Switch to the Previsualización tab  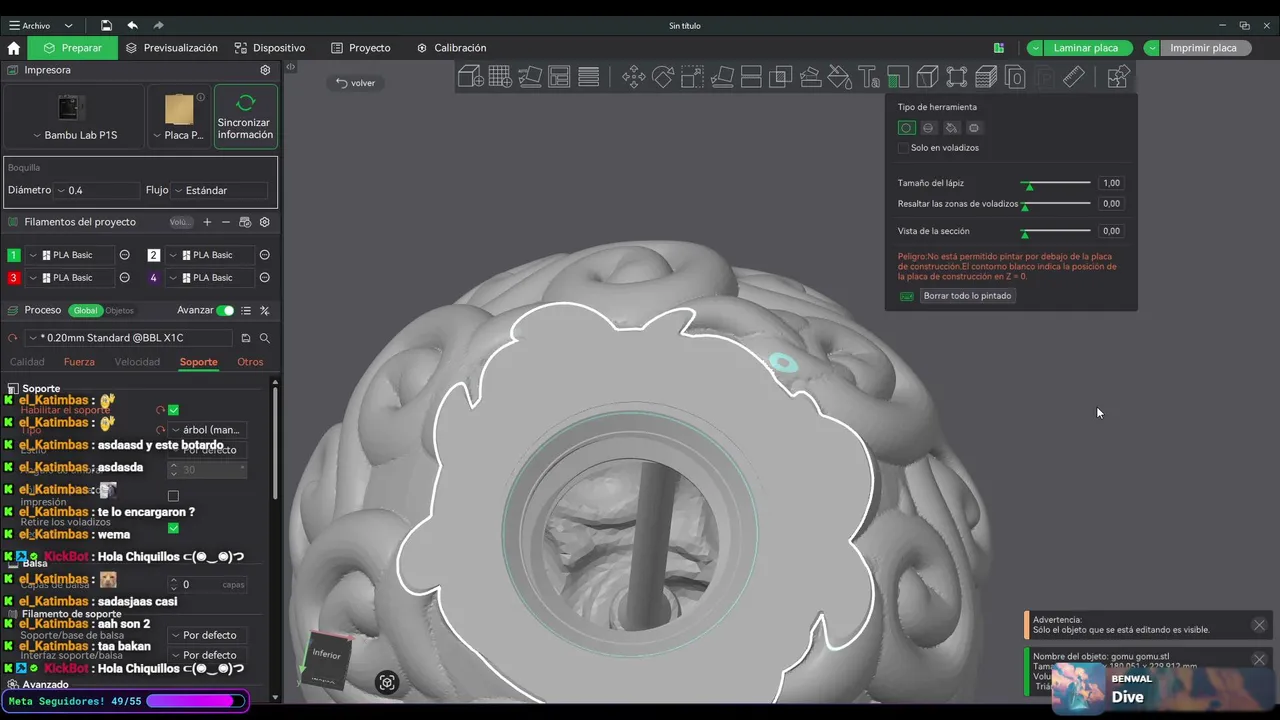pyautogui.click(x=171, y=48)
